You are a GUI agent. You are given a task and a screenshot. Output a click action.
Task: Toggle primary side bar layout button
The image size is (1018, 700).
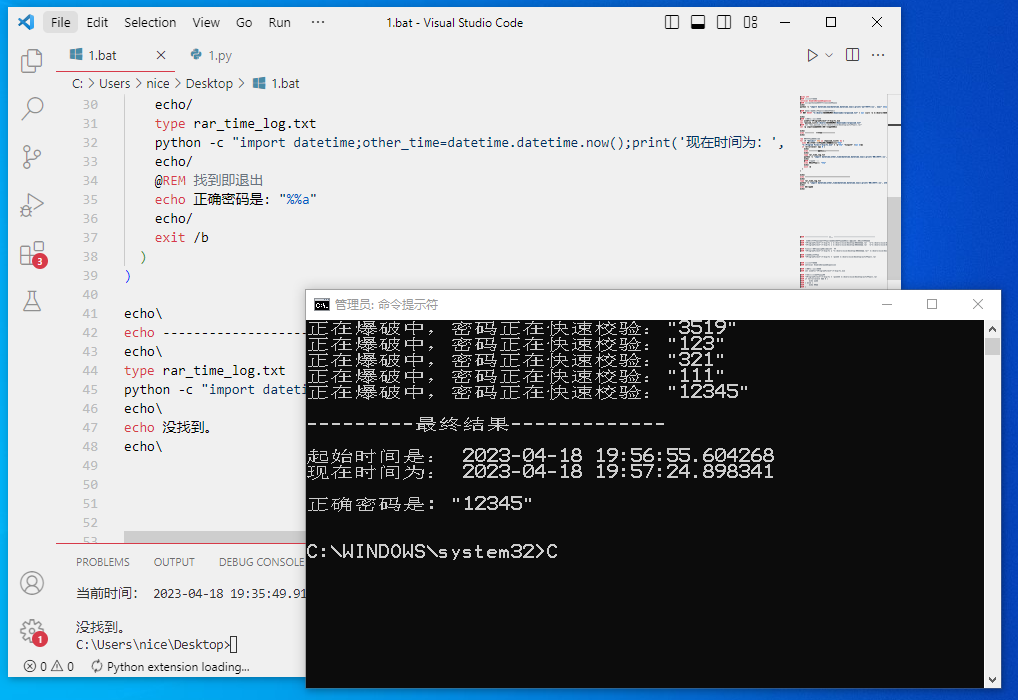[672, 22]
